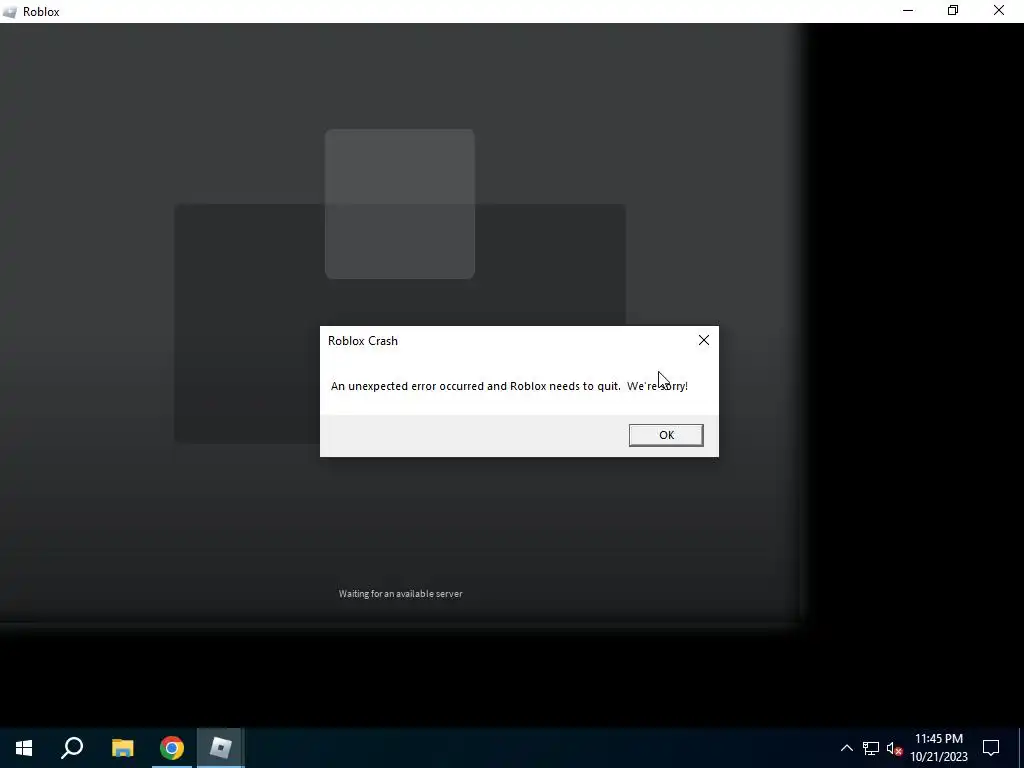This screenshot has height=768, width=1024.
Task: Click the Roblox icon in title bar
Action: point(9,12)
